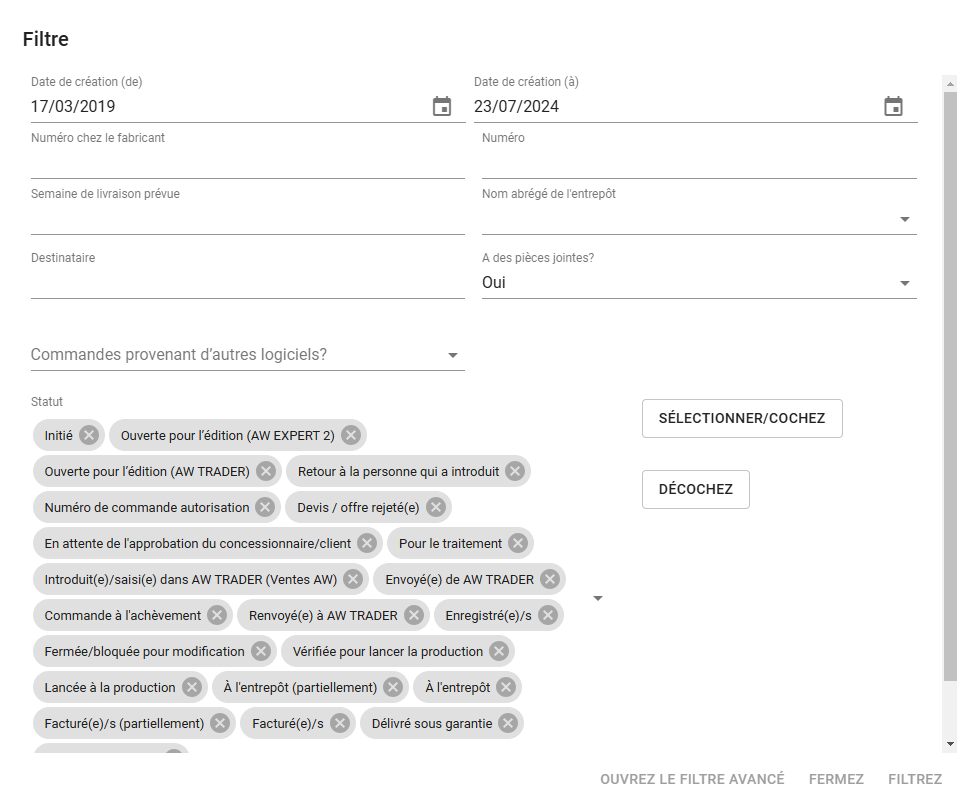Screen dimensions: 957x804
Task: Open the A des pièces jointes dropdown
Action: pos(904,283)
